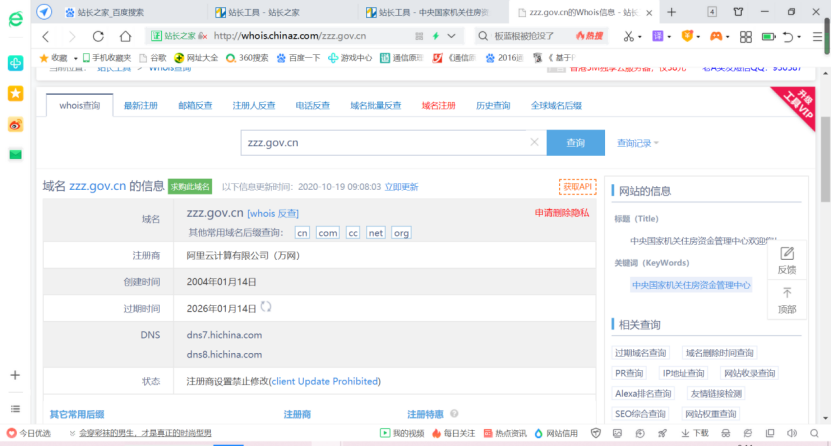Click the purple extension icon in toolbar

pos(658,36)
